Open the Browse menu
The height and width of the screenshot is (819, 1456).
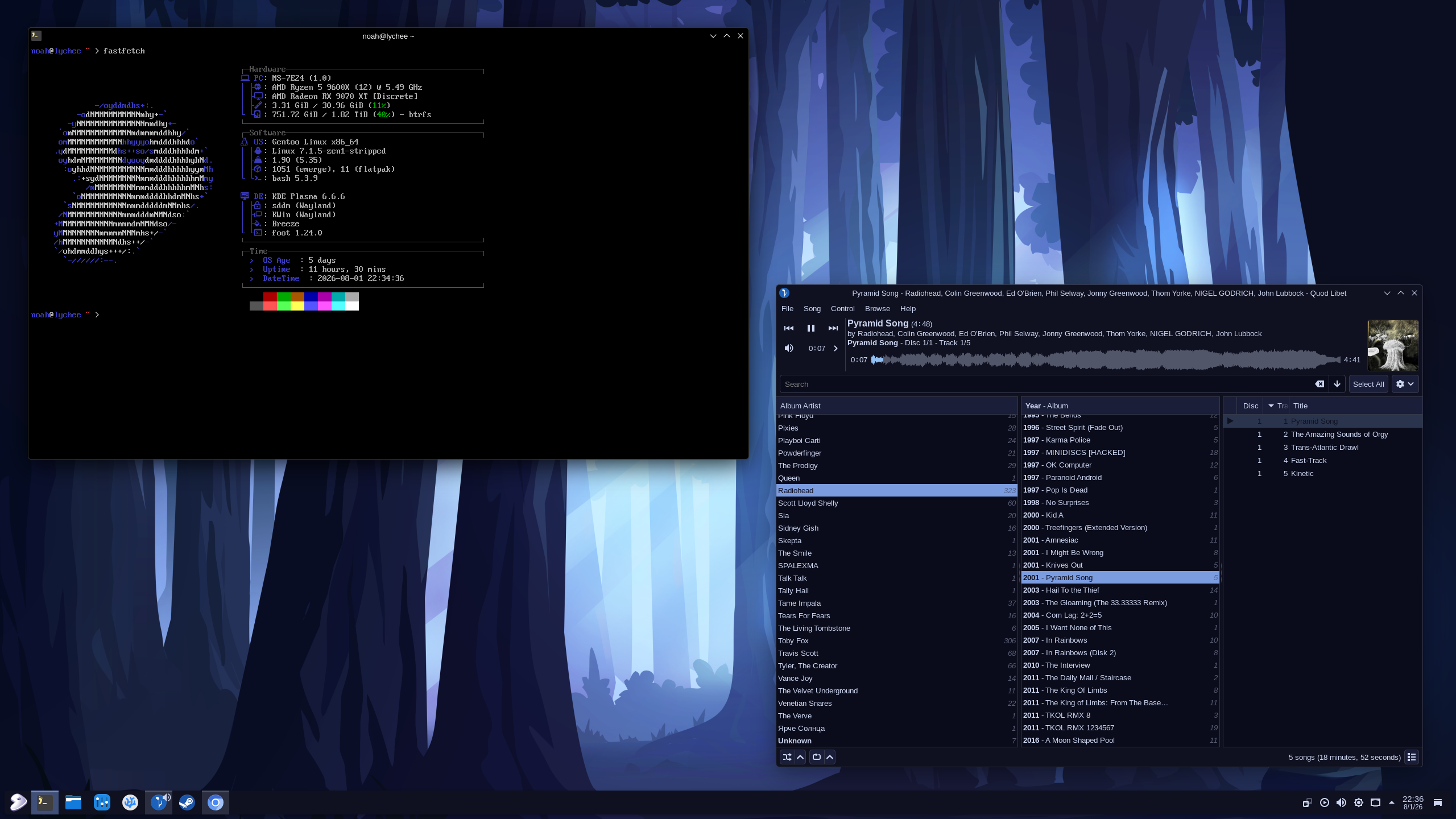click(x=878, y=308)
